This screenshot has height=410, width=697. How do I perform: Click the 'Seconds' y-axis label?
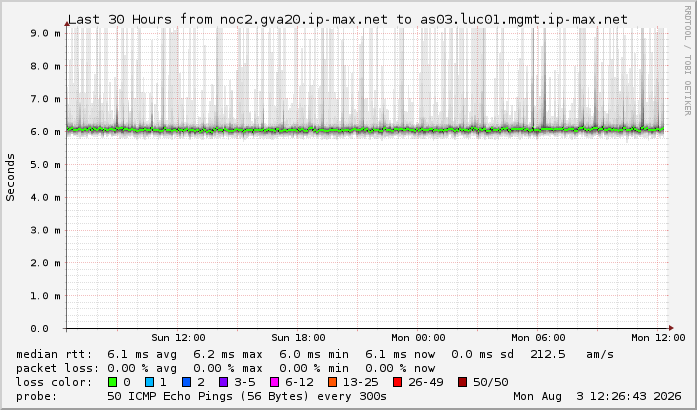10,177
